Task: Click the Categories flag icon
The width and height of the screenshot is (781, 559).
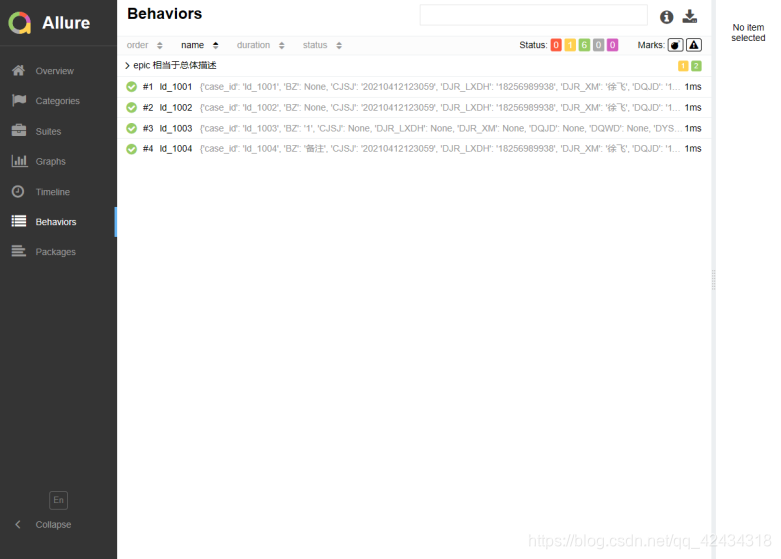Action: point(18,100)
